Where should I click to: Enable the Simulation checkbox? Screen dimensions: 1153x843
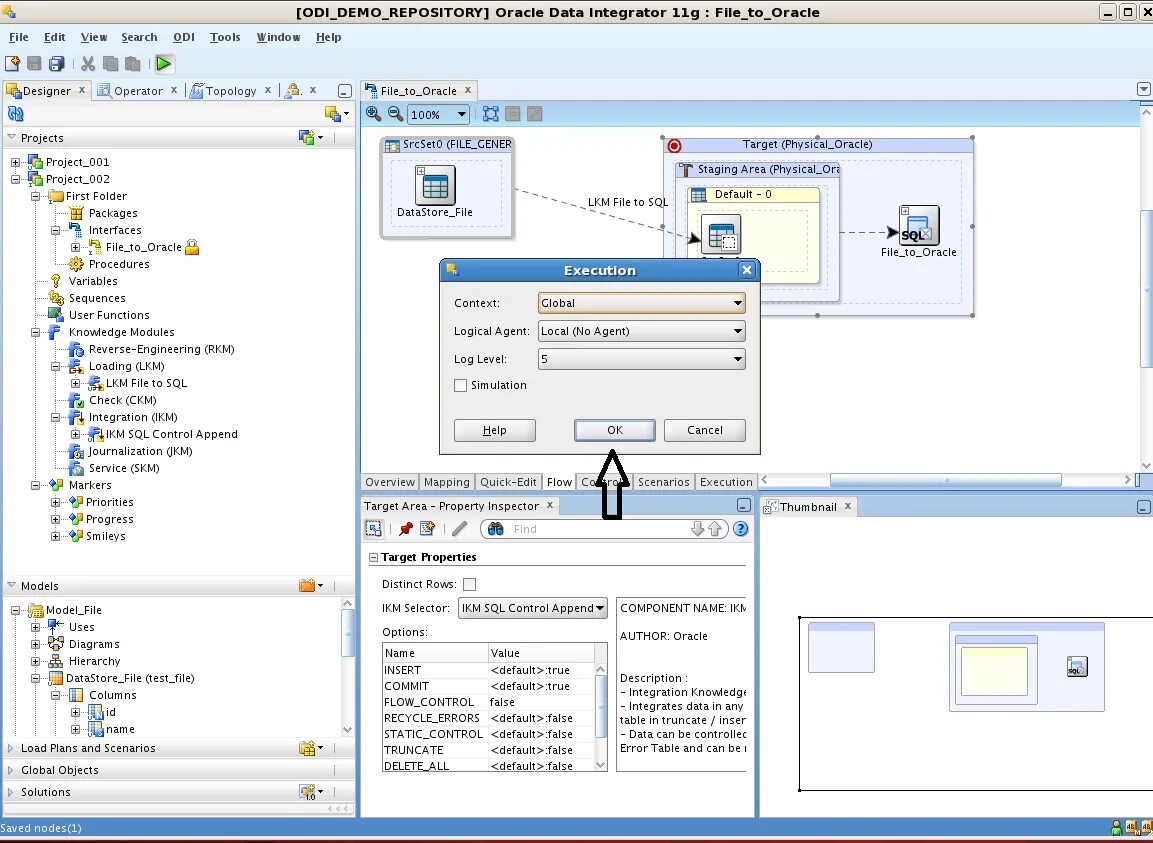pos(460,385)
